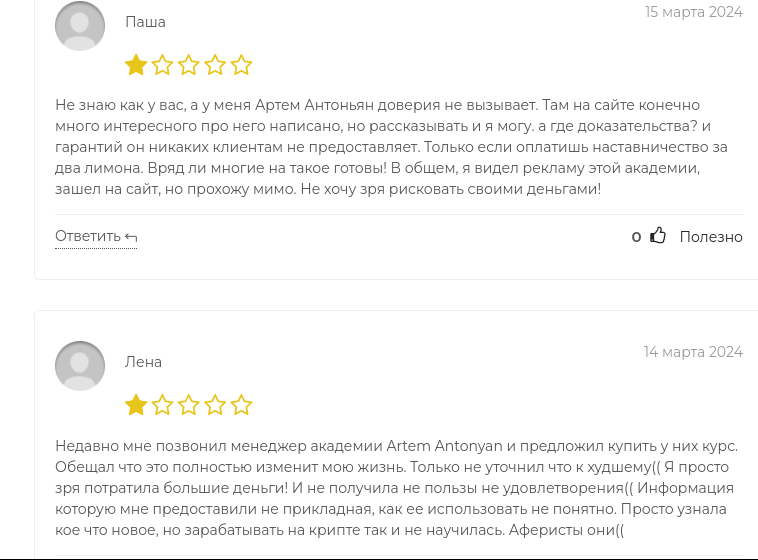Click the username Паша
This screenshot has height=560, width=758.
[145, 22]
